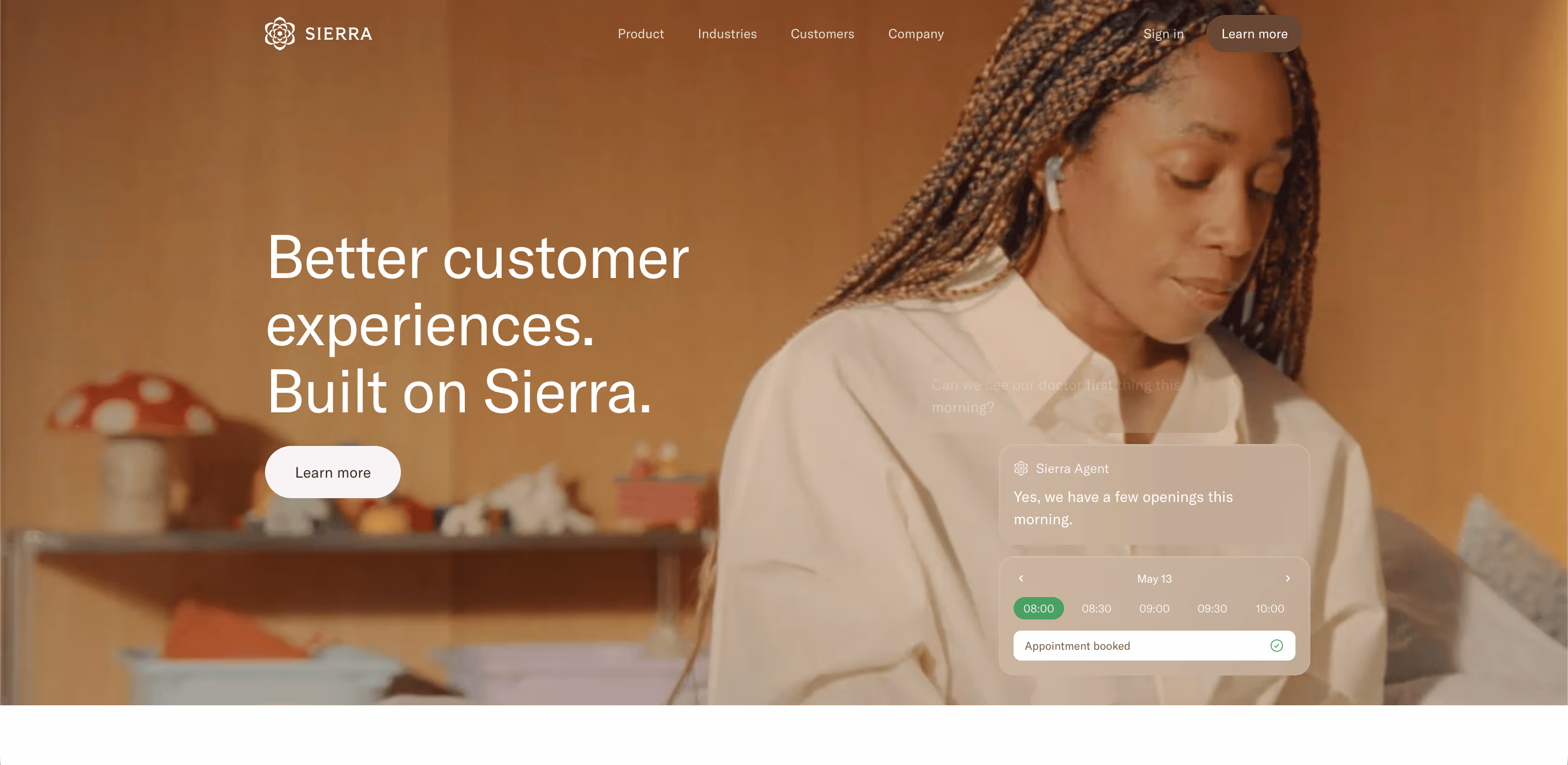Select the 08:00 time slot

(x=1038, y=609)
